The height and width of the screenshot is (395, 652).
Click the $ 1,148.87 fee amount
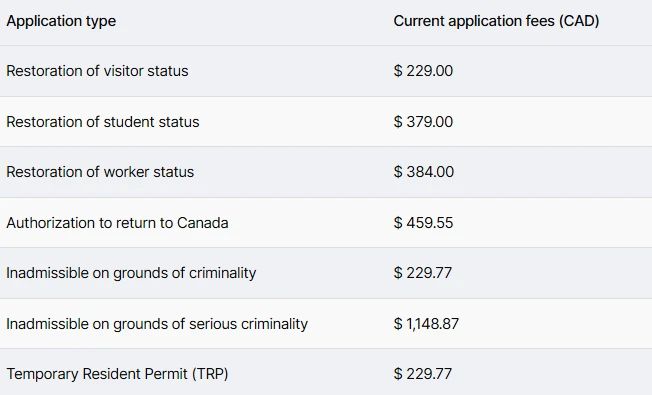426,324
